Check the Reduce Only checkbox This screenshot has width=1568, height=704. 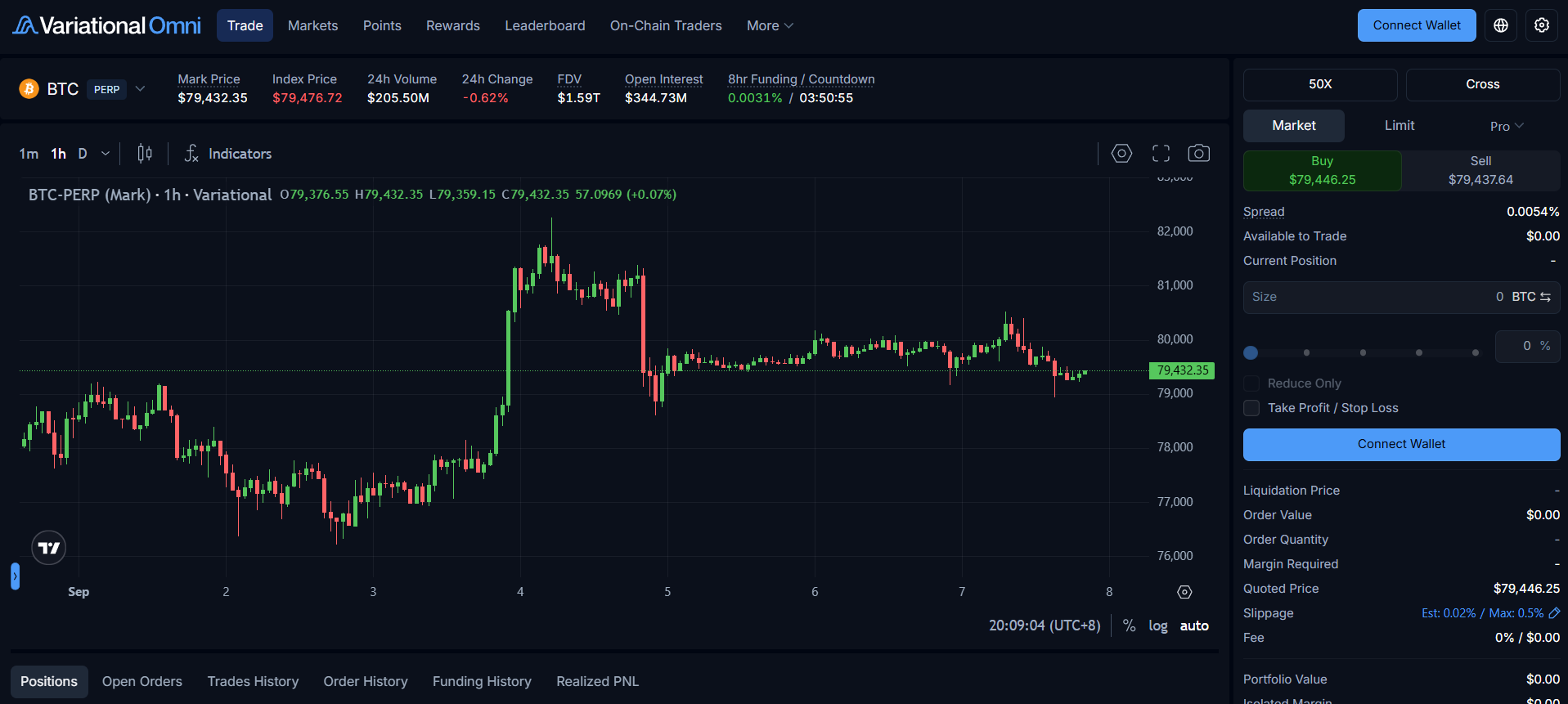tap(1251, 383)
